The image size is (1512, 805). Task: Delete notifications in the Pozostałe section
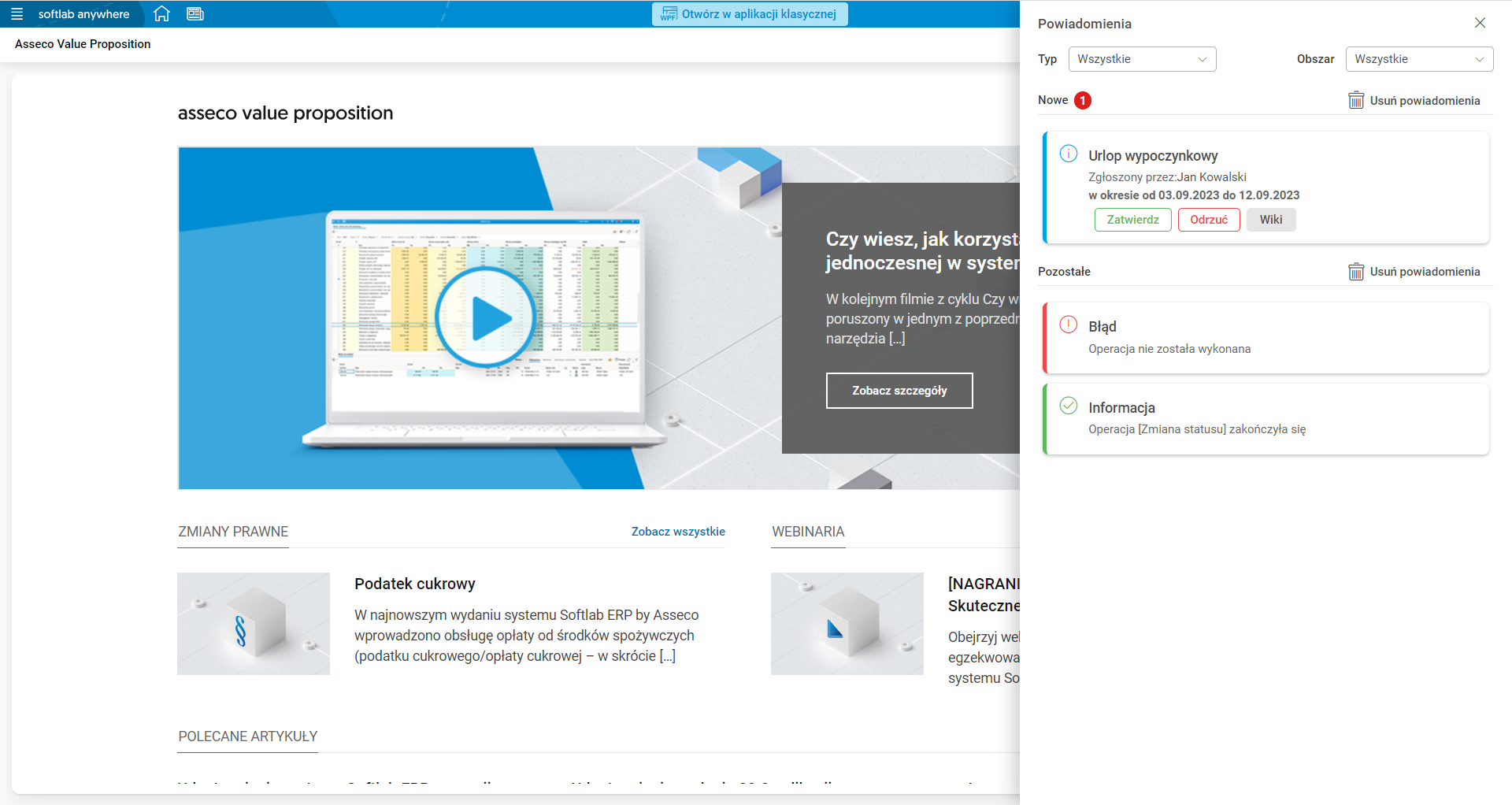[1414, 271]
